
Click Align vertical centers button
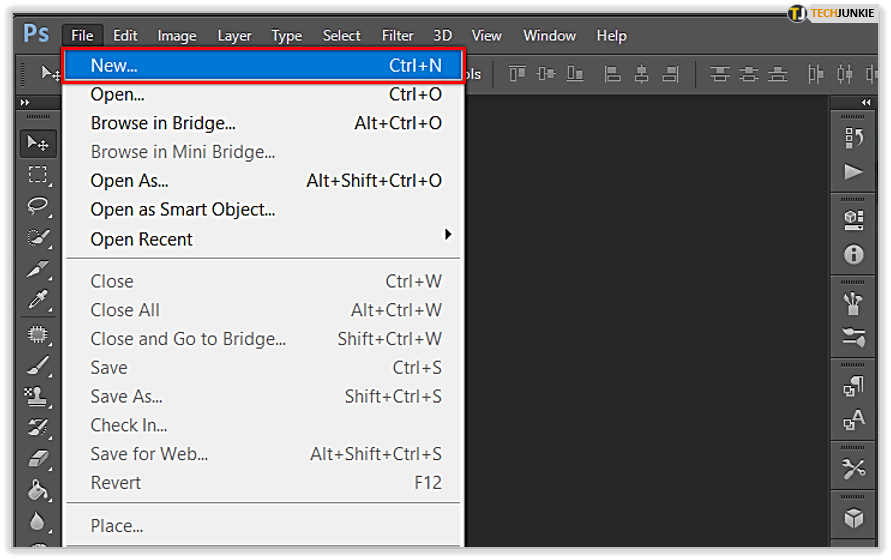[x=546, y=74]
